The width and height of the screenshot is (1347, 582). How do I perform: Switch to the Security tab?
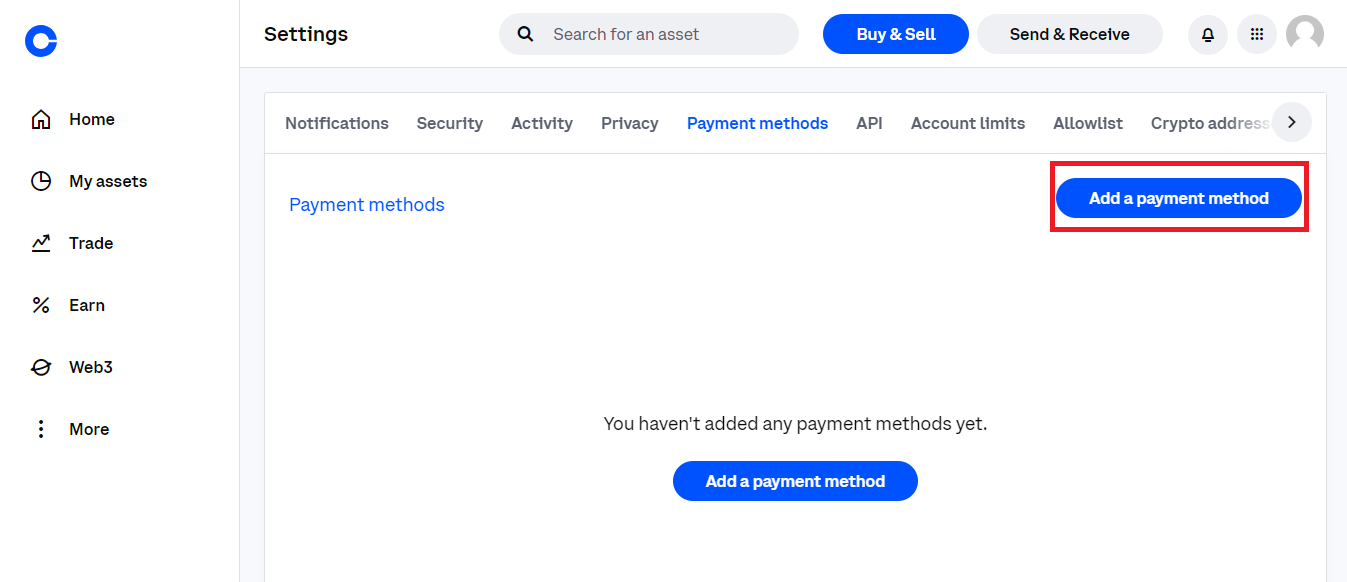tap(450, 123)
